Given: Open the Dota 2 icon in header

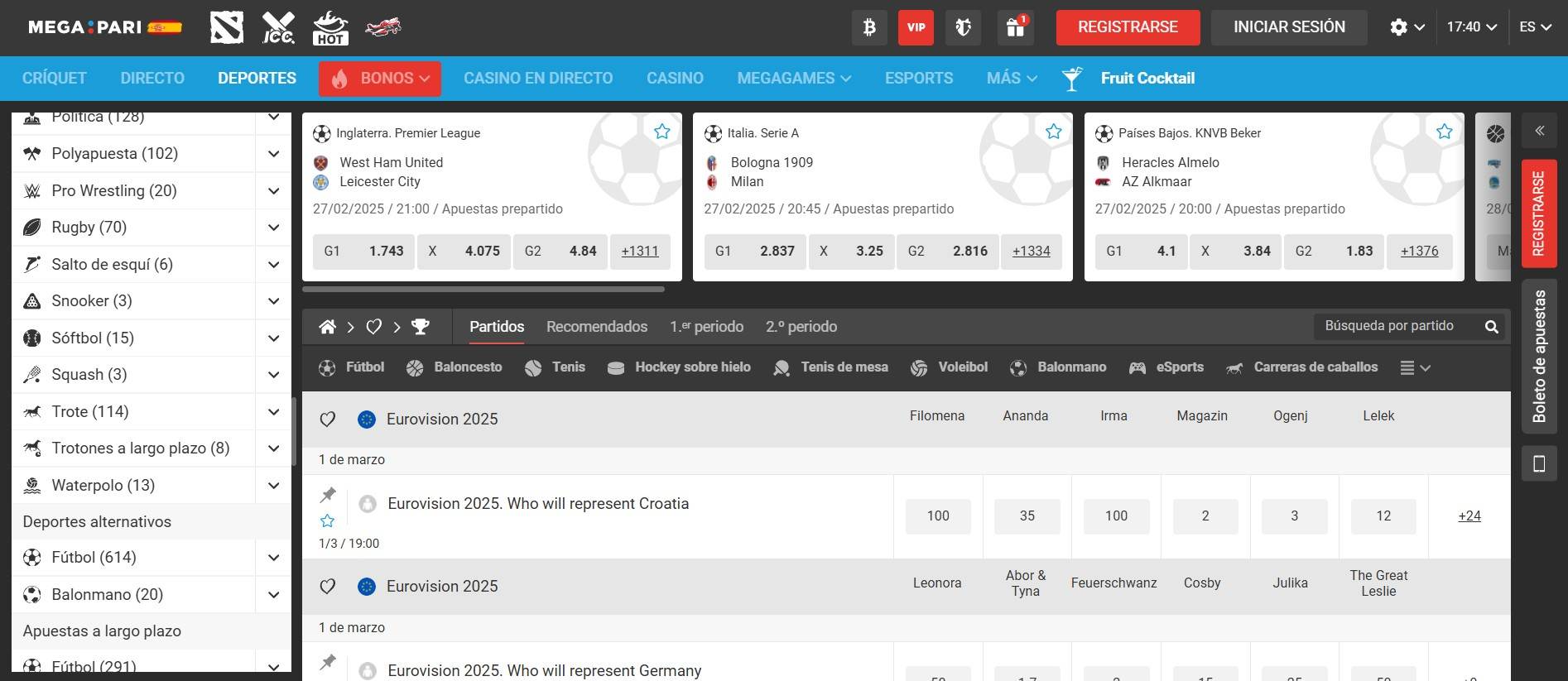Looking at the screenshot, I should (227, 27).
